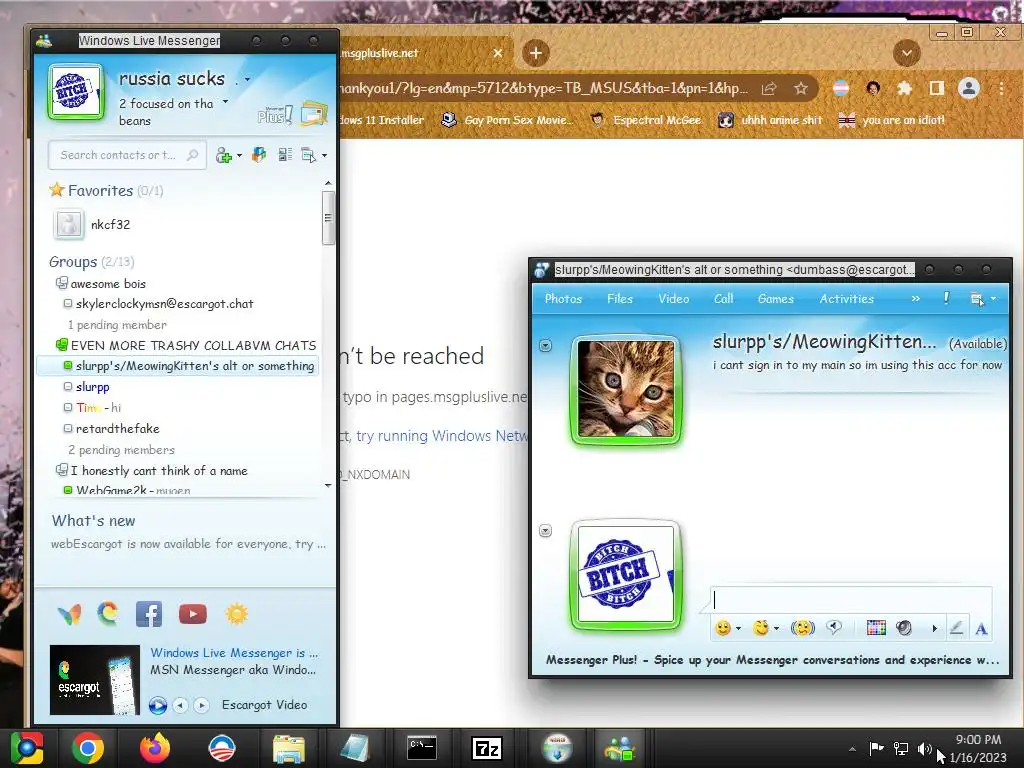
Task: Click the Video menu in chat
Action: tap(673, 298)
